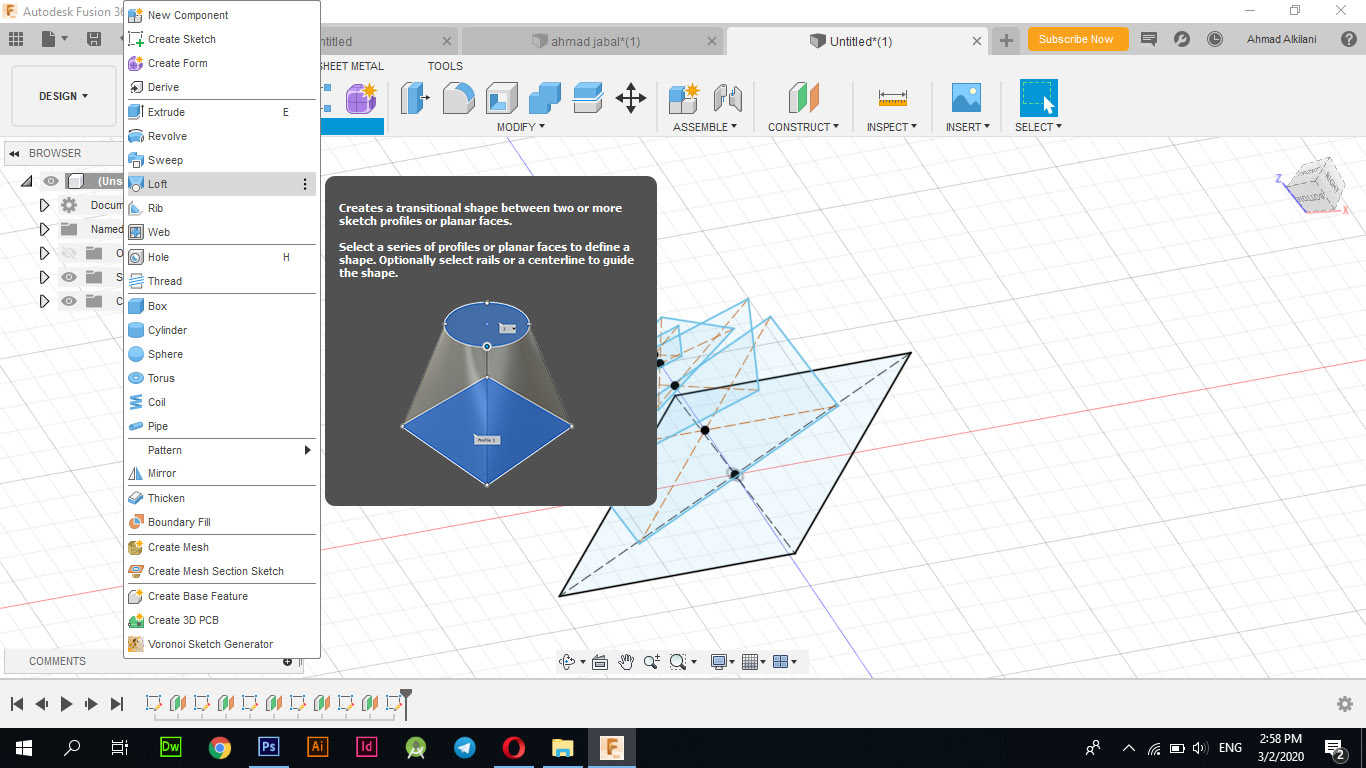The height and width of the screenshot is (768, 1366).
Task: Open timeline settings gear icon
Action: 1345,704
